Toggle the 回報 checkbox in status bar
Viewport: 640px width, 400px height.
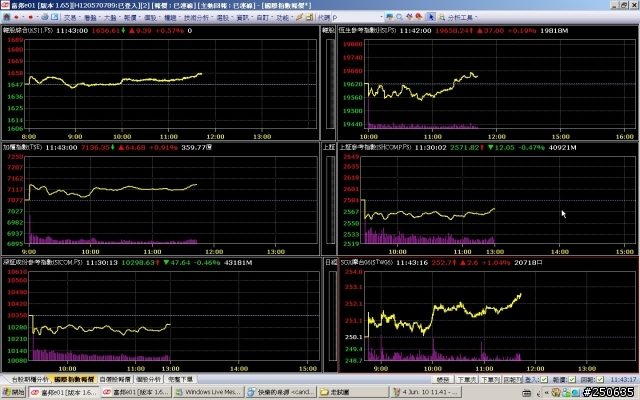[600, 380]
